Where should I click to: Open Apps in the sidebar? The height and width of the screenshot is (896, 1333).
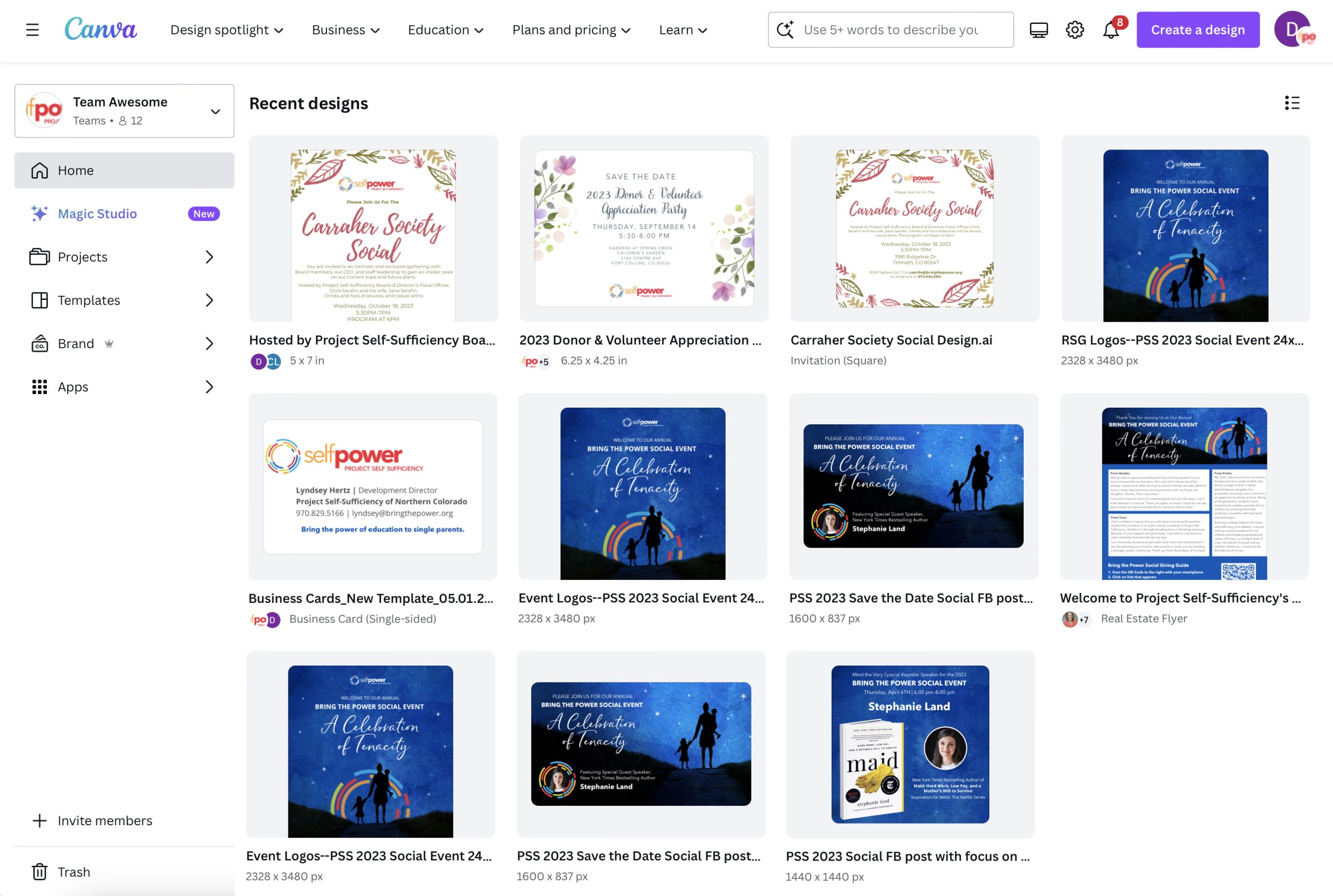(124, 387)
